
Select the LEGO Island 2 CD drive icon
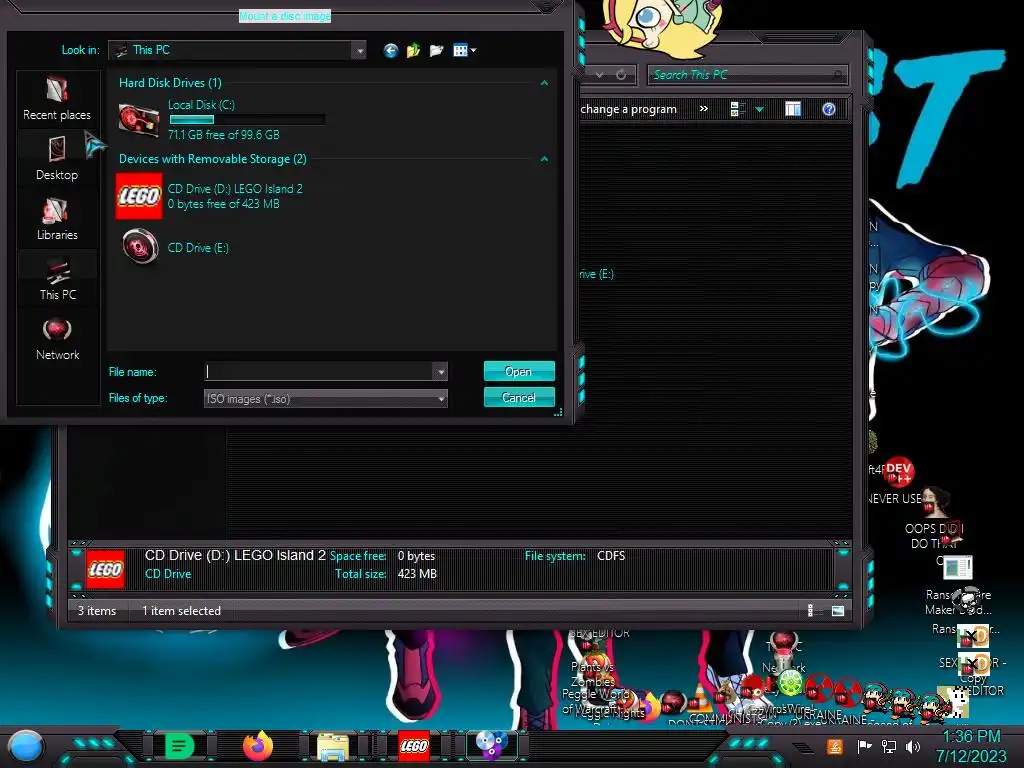point(139,196)
